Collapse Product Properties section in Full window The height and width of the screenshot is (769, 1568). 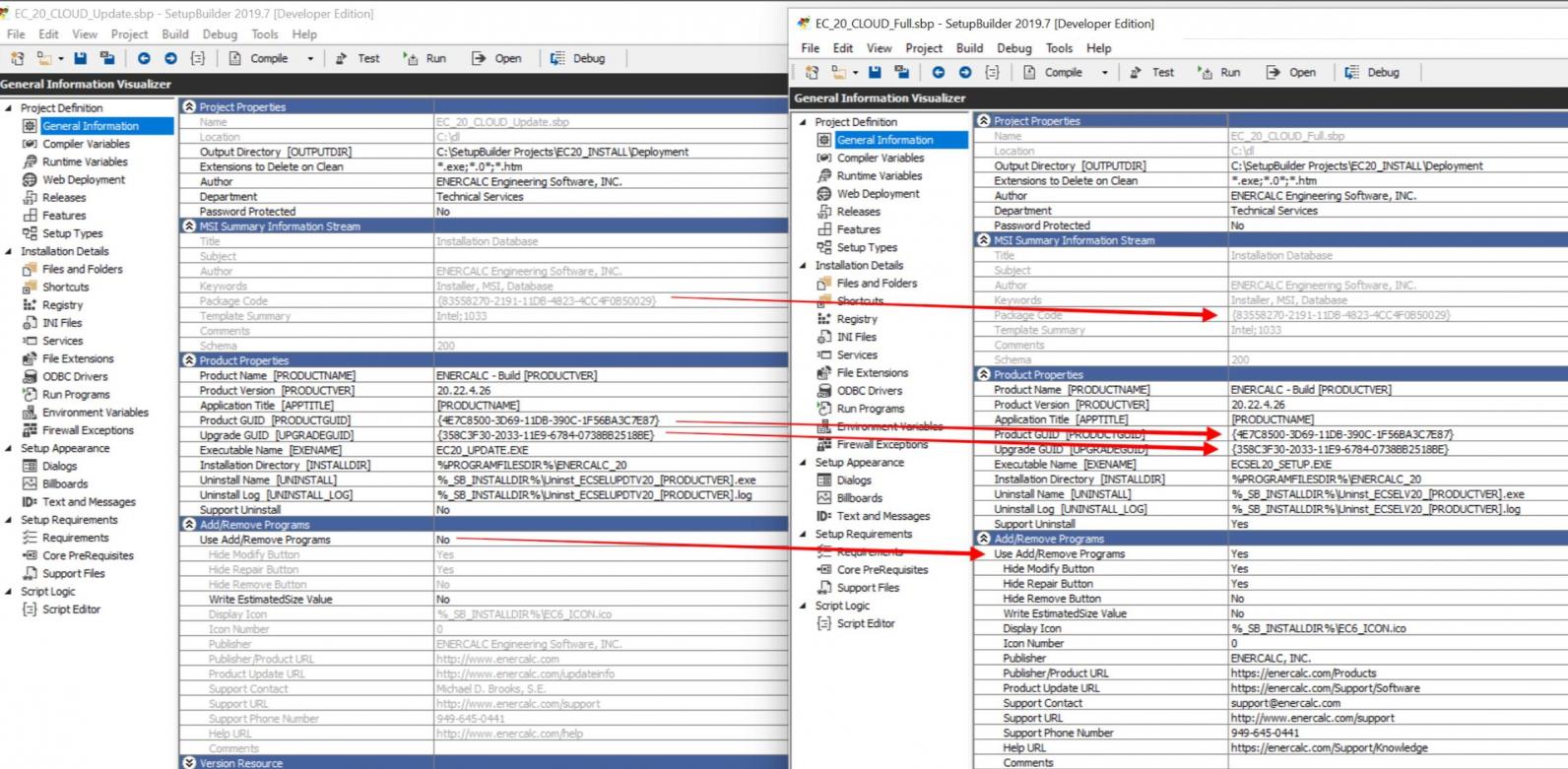point(983,374)
